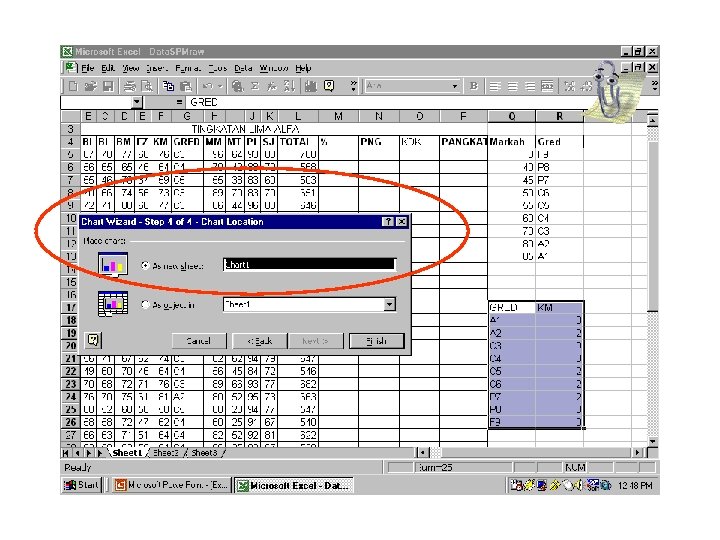
Task: Switch to the Sheet2 tab
Action: pos(165,453)
